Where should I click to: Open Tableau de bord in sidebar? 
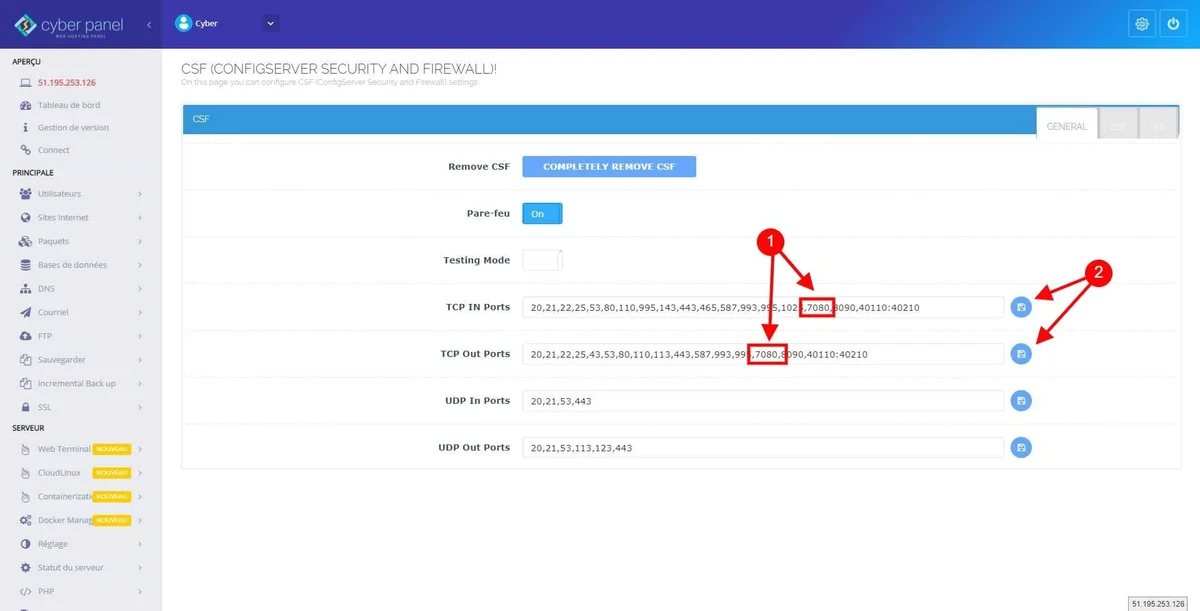[69, 105]
